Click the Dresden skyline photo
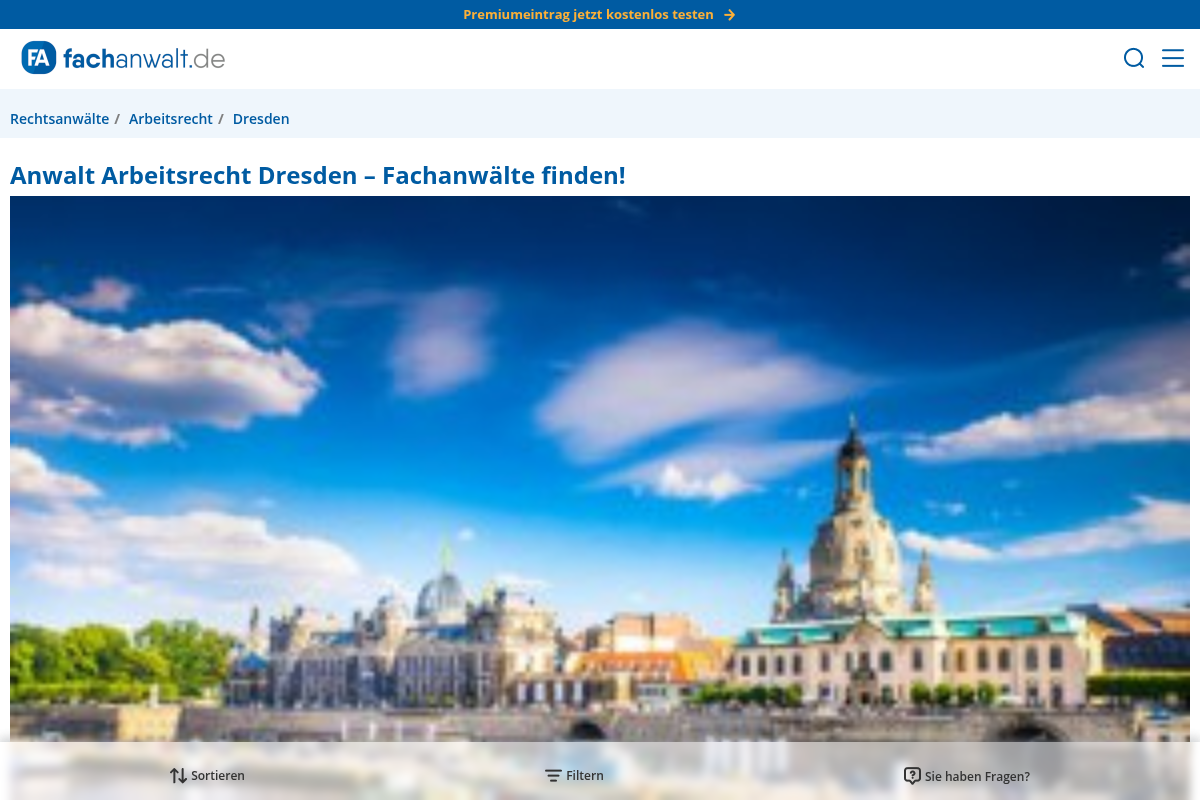The height and width of the screenshot is (800, 1200). 600,400
